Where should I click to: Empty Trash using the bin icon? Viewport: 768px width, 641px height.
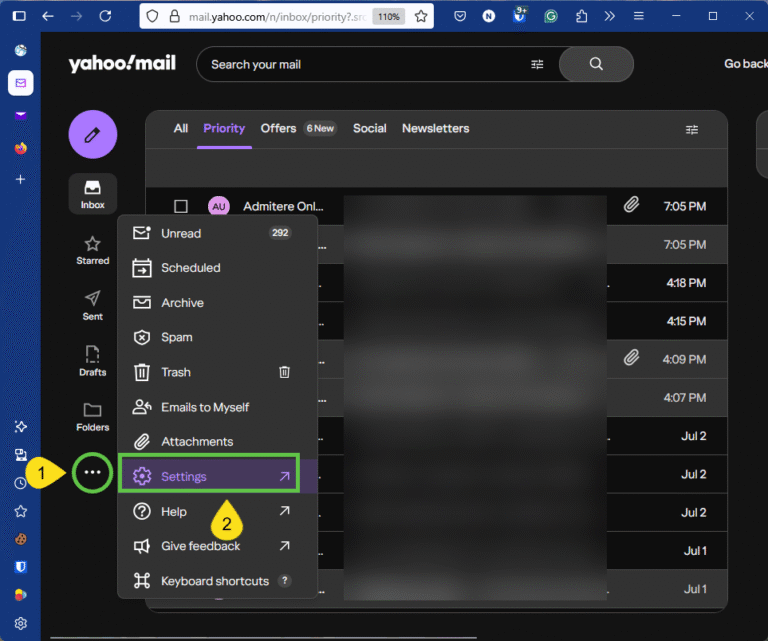coord(284,372)
